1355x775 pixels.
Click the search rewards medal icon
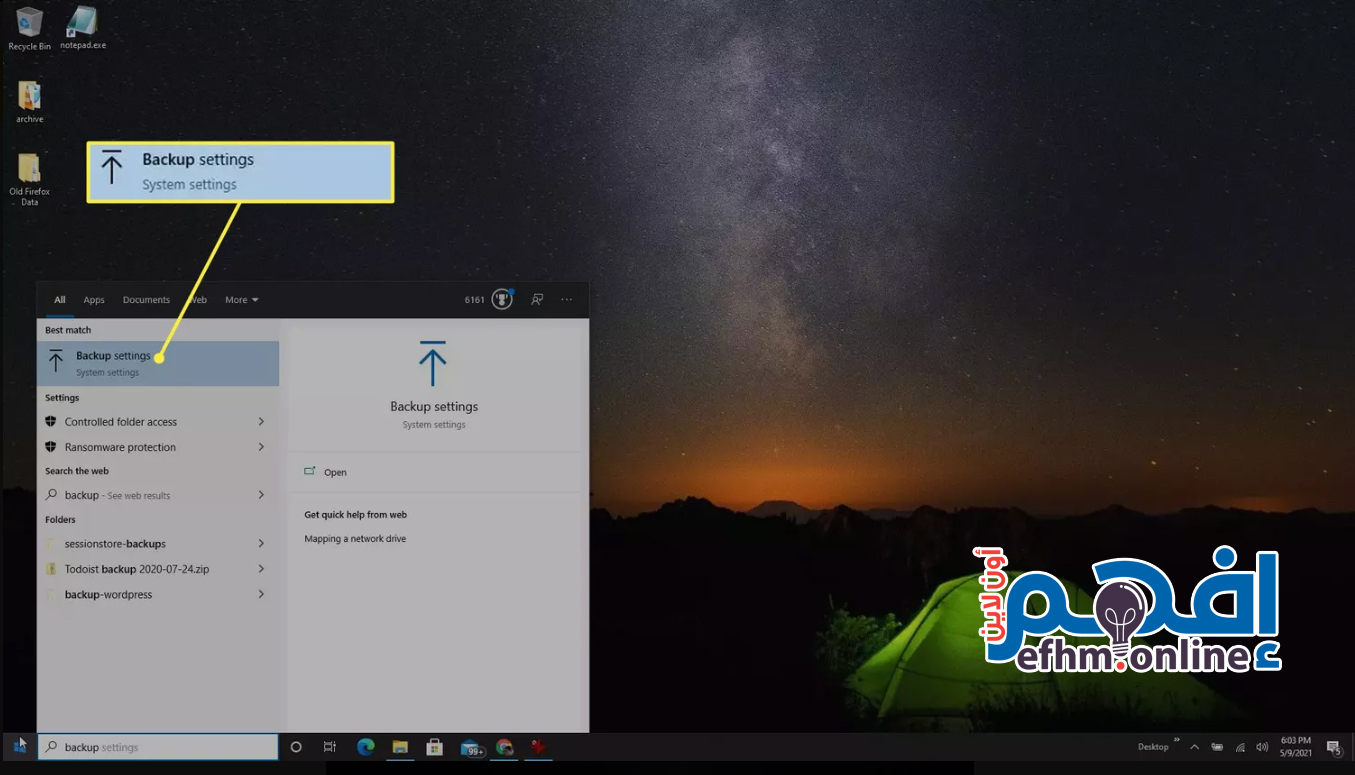[502, 299]
